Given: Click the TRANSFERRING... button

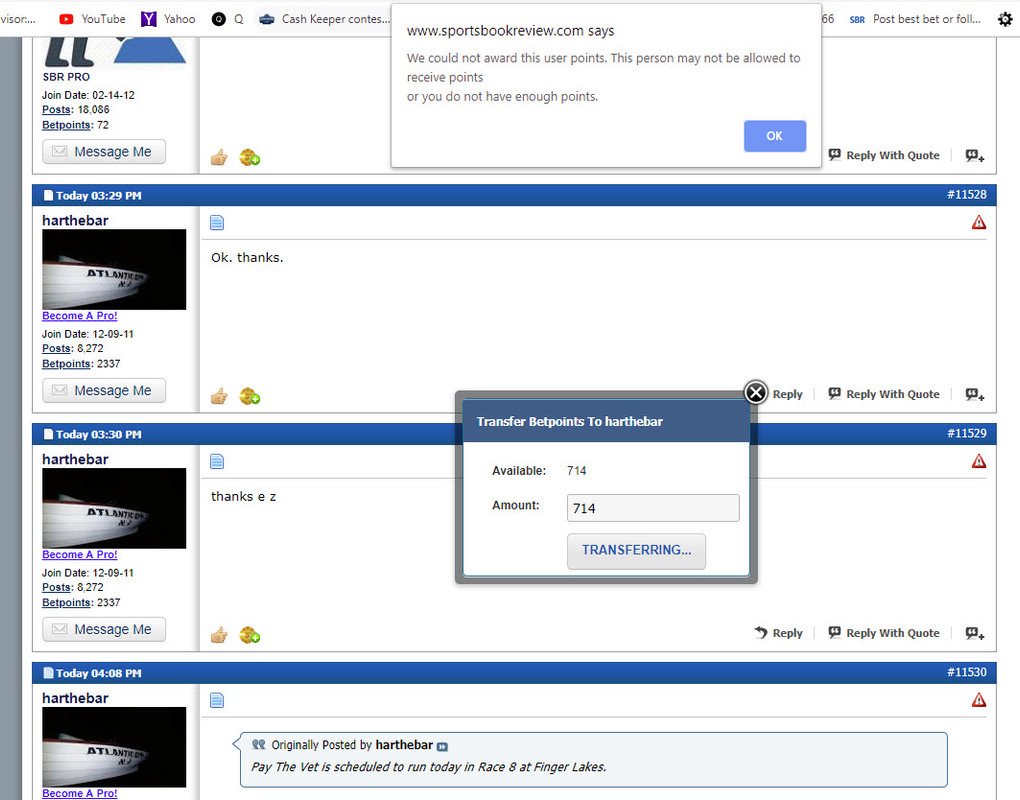Looking at the screenshot, I should click(636, 551).
